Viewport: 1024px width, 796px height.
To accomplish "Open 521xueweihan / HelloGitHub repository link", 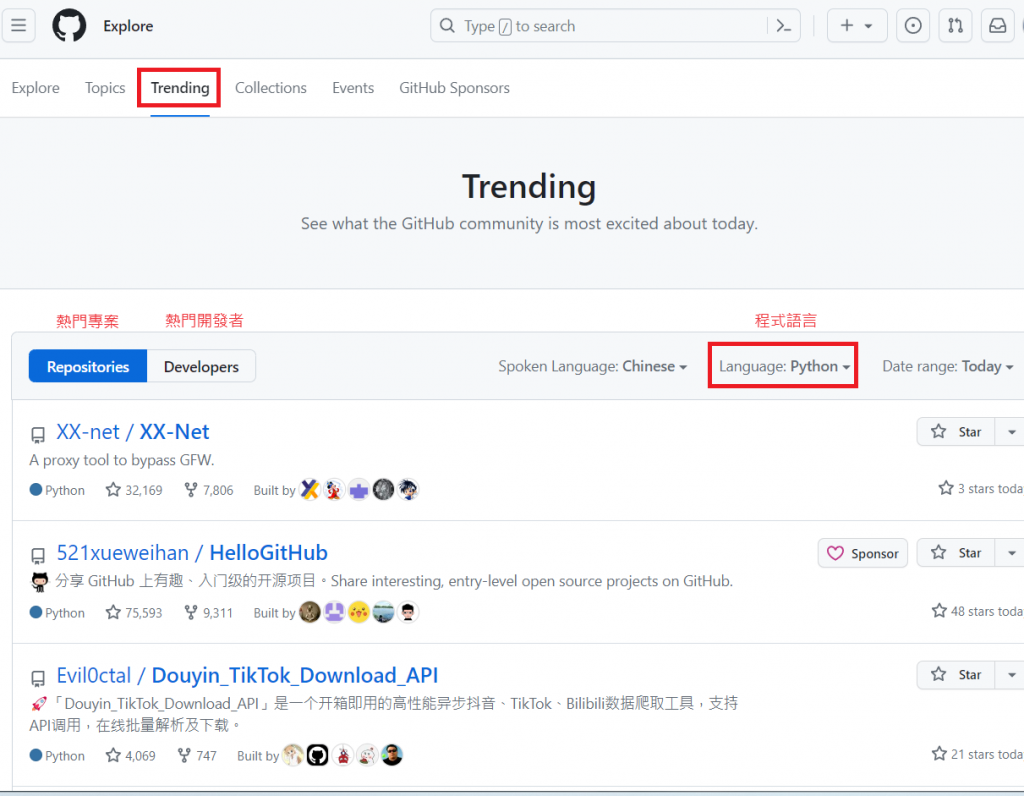I will click(x=192, y=552).
